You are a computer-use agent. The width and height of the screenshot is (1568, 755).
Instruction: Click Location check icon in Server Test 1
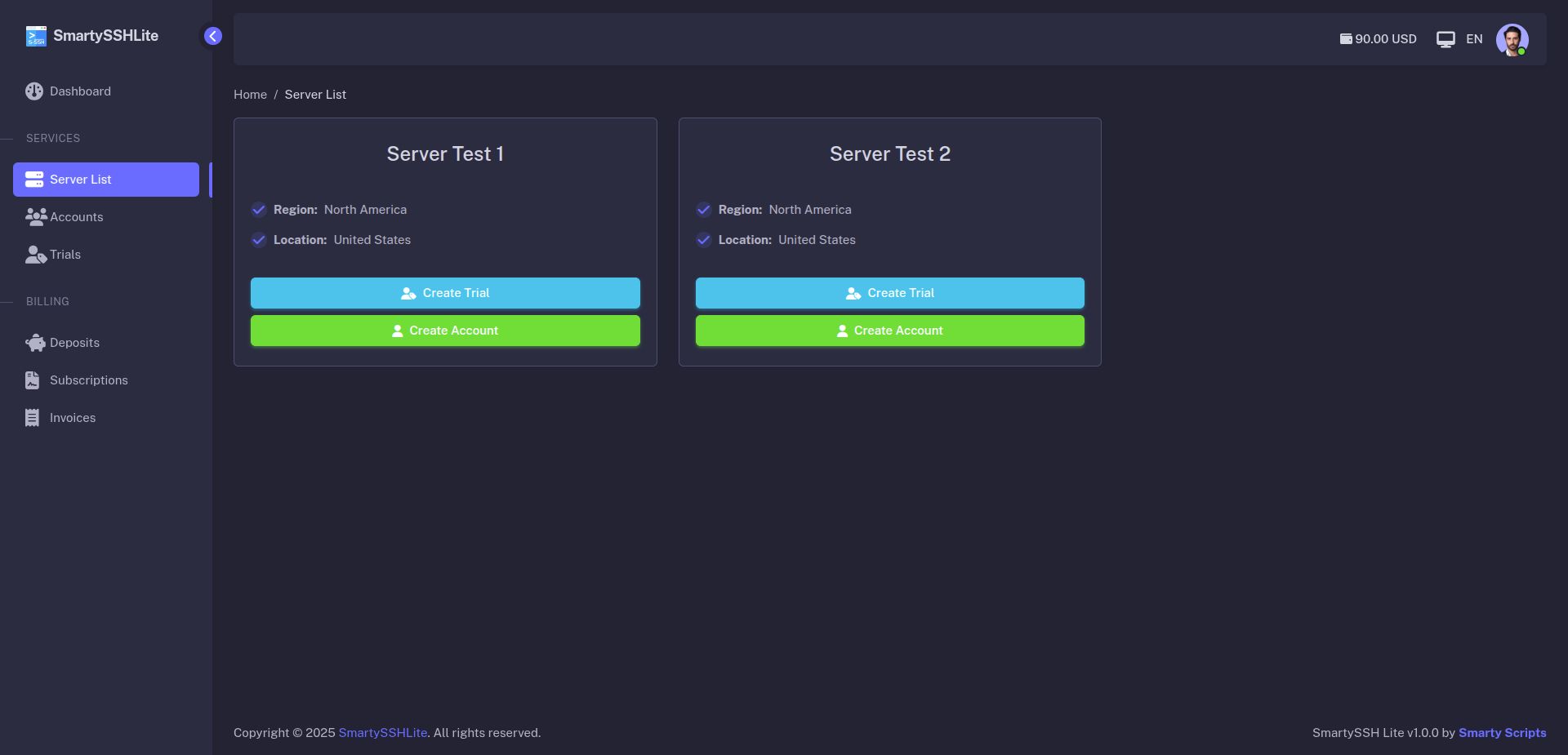coord(259,240)
